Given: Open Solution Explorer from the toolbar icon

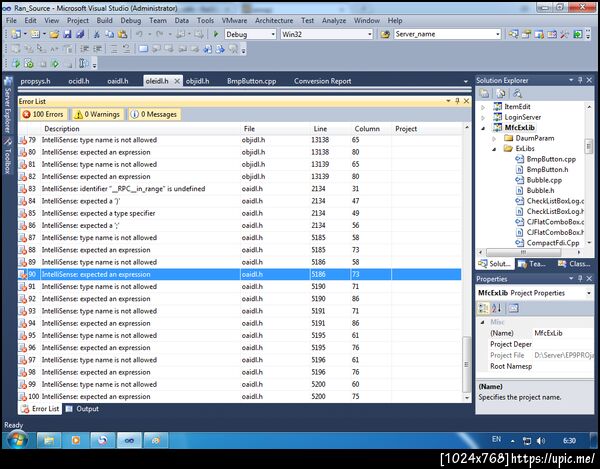Looking at the screenshot, I should (513, 34).
